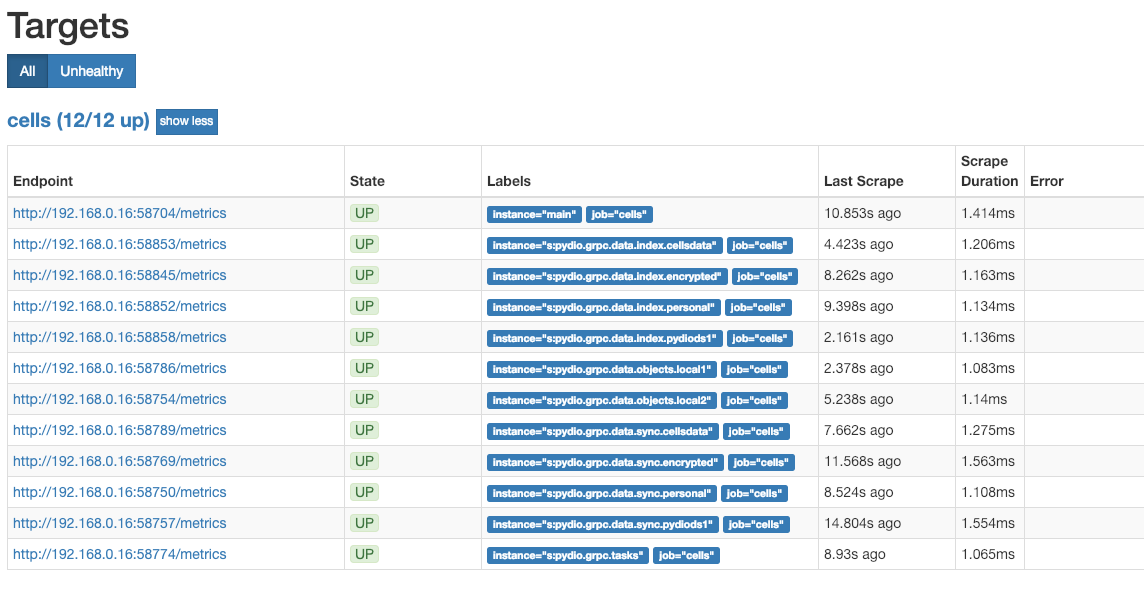1144x591 pixels.
Task: Click the 11.568s ago last scrape value
Action: click(862, 461)
